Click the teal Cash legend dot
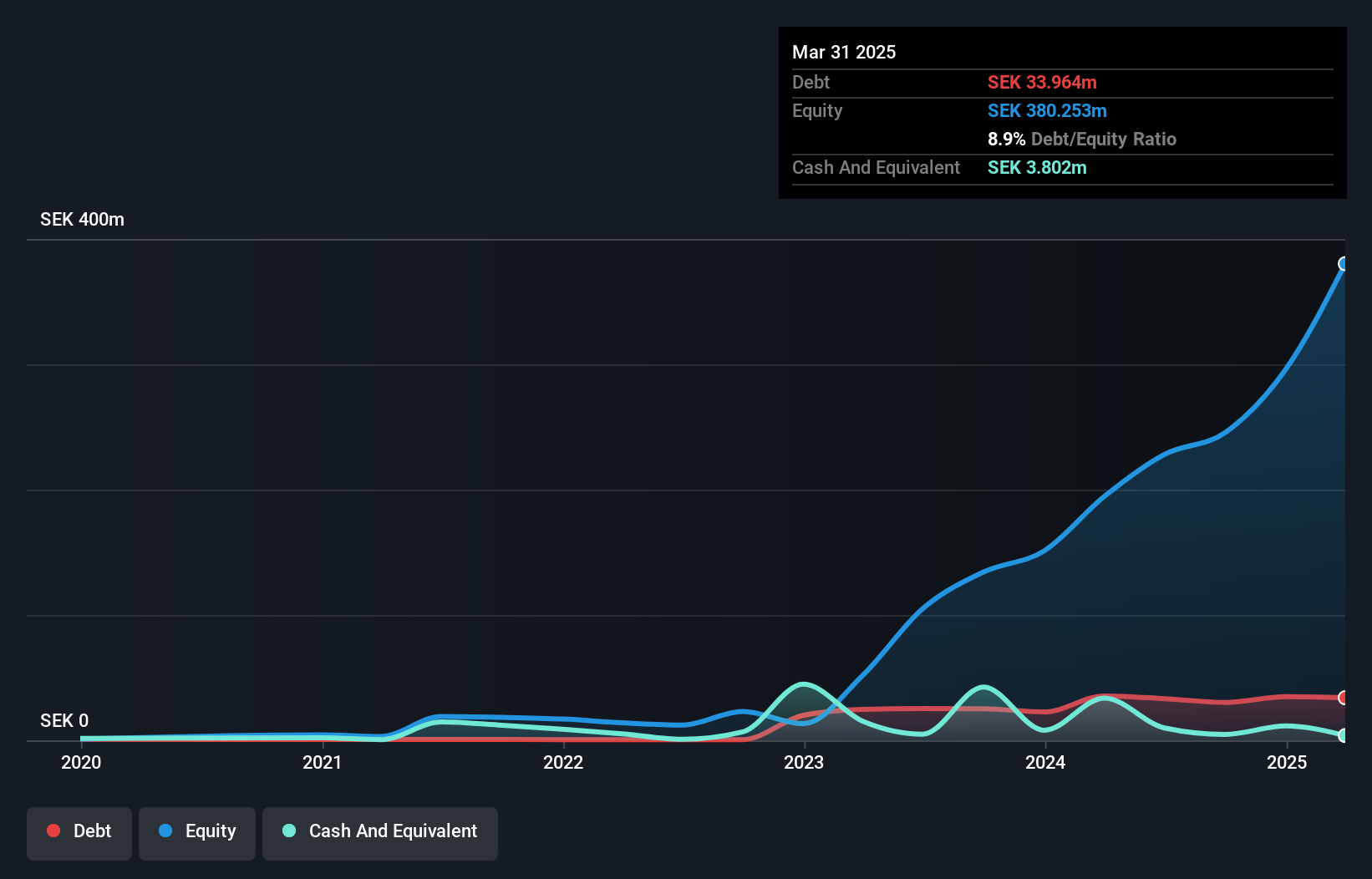This screenshot has height=879, width=1372. 289,831
